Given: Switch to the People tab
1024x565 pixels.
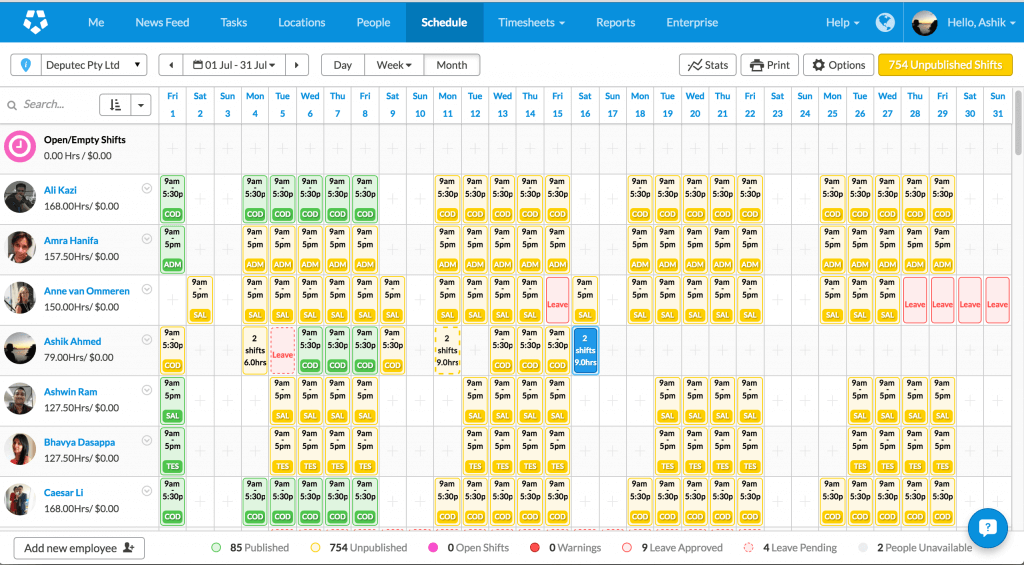Looking at the screenshot, I should click(373, 22).
